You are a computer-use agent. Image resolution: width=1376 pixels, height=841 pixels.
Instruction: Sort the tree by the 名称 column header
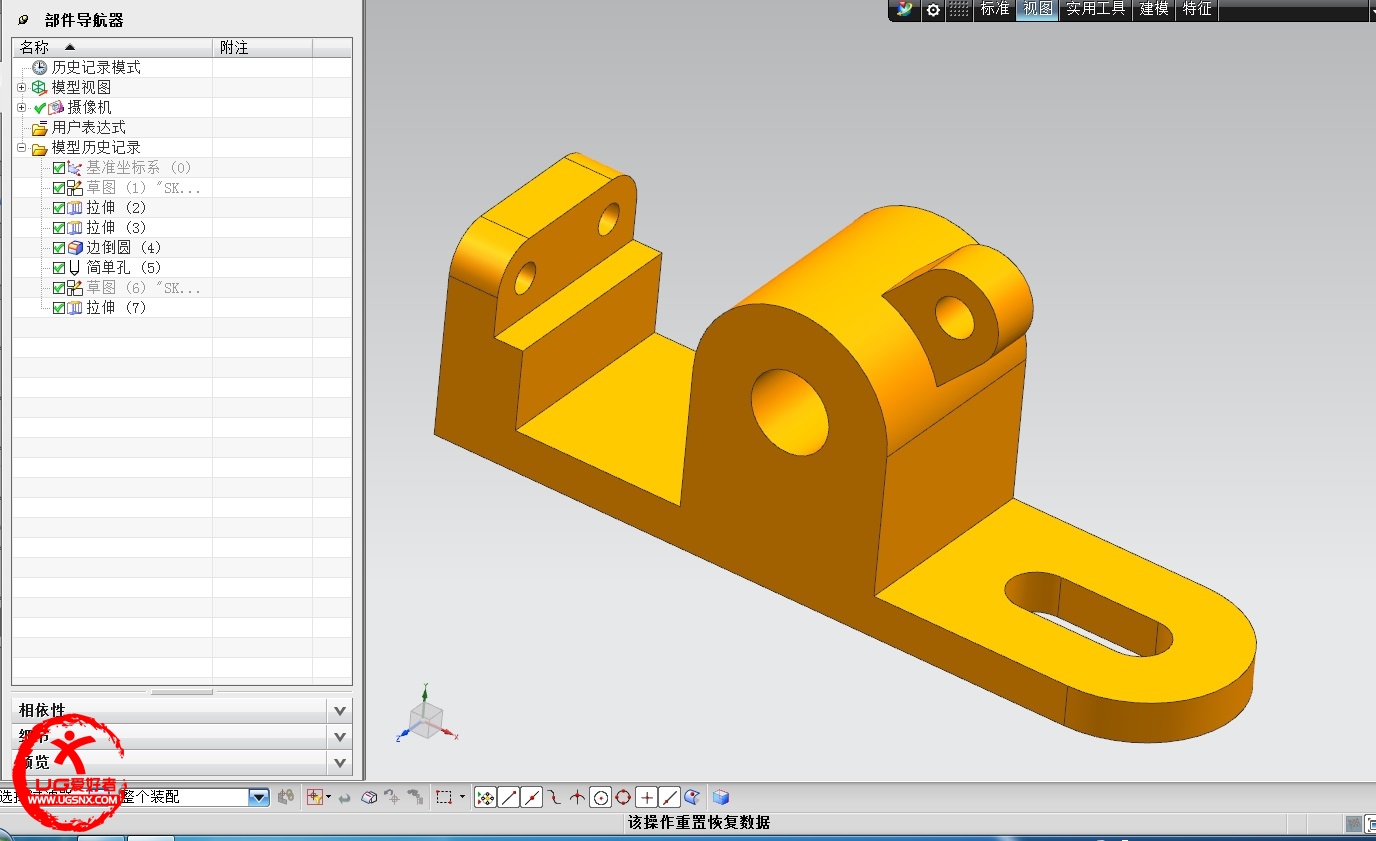114,47
